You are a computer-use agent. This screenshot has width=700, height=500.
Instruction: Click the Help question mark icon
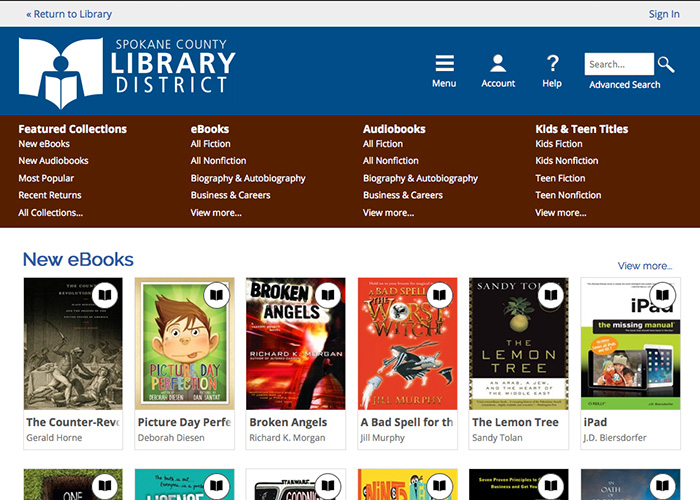click(552, 63)
